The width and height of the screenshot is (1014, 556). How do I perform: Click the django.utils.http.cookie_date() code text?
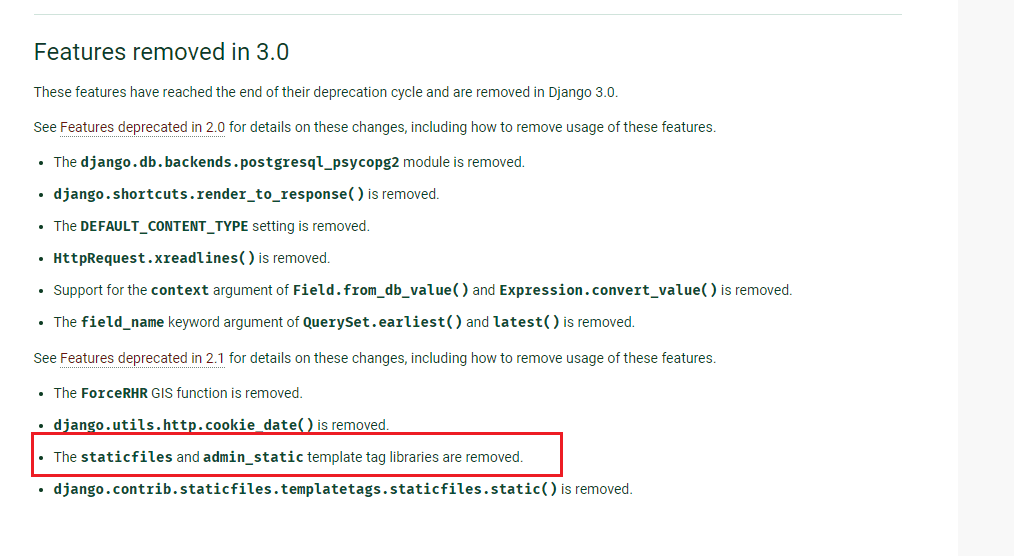tap(184, 425)
